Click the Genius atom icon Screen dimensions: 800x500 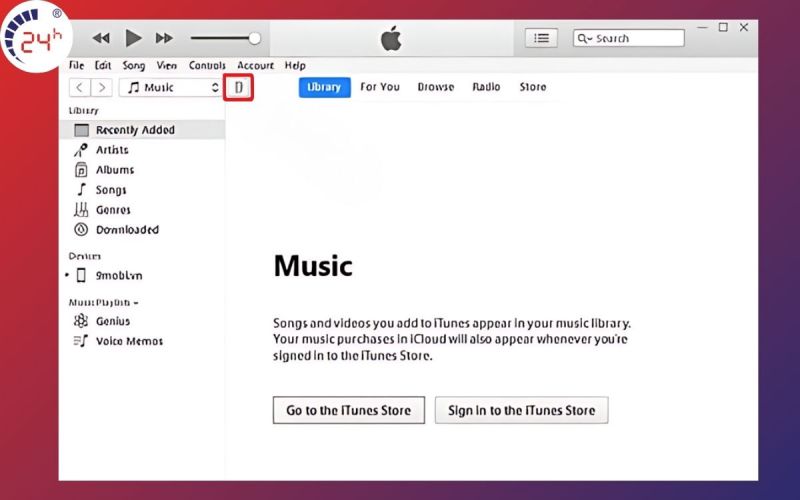pyautogui.click(x=81, y=321)
